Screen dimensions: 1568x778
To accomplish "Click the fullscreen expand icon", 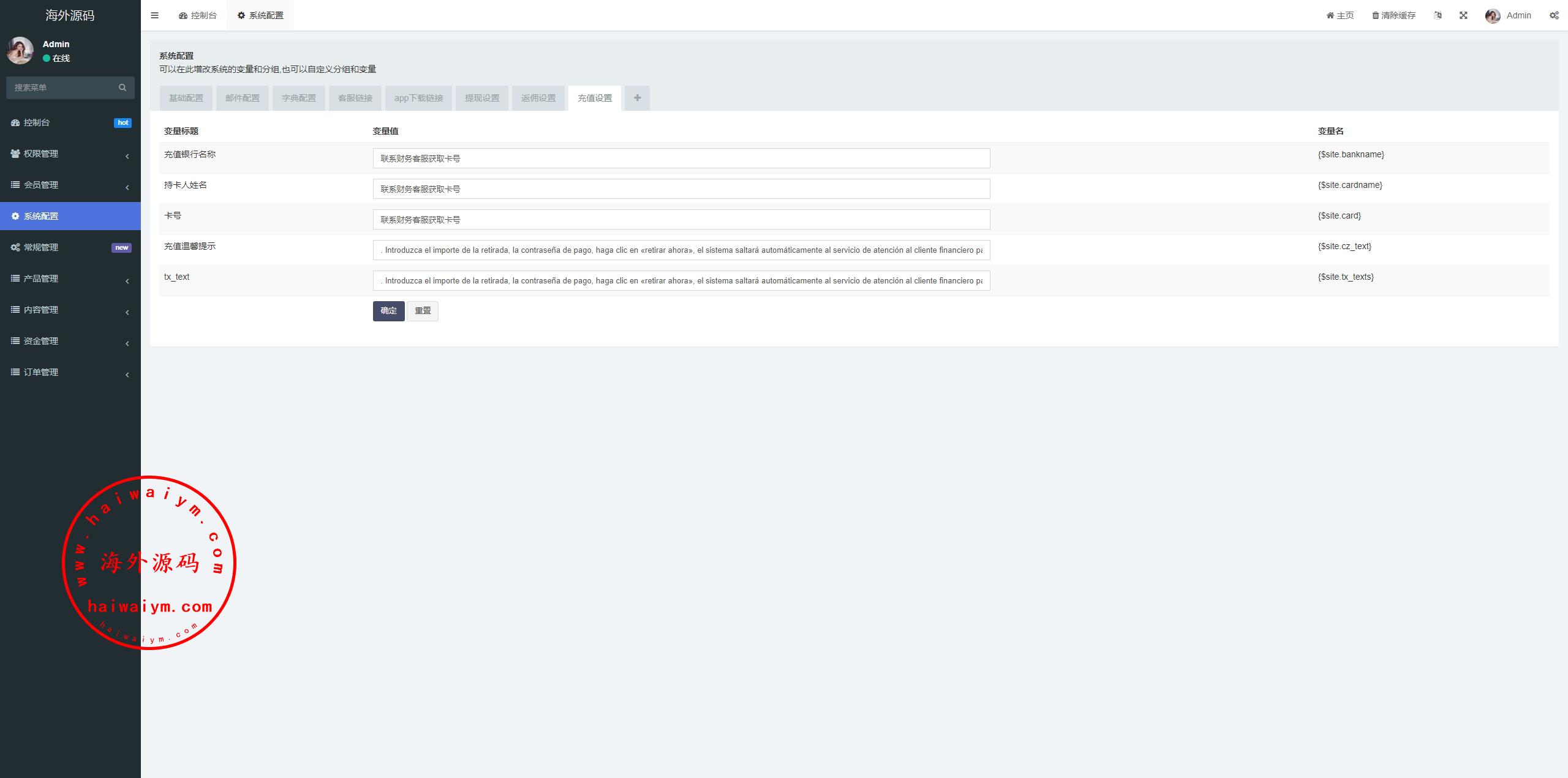I will [1463, 15].
